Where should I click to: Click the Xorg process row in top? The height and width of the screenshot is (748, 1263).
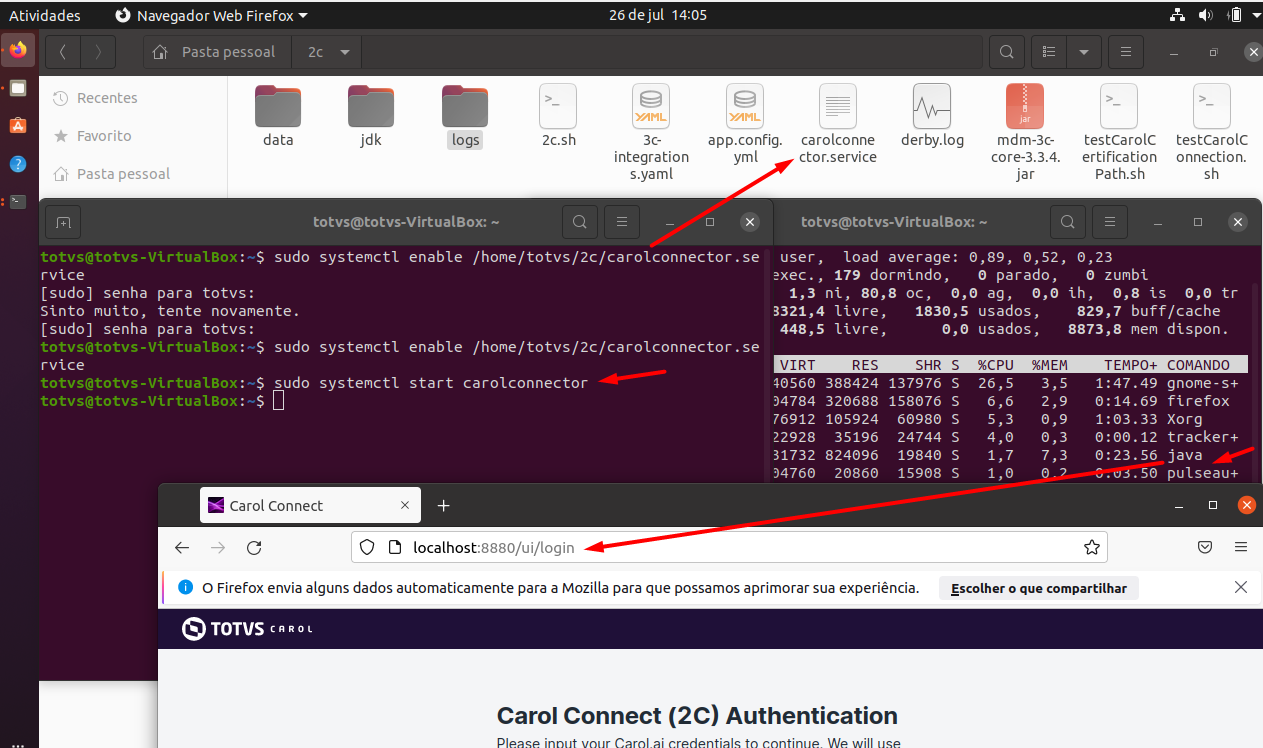(x=1010, y=419)
